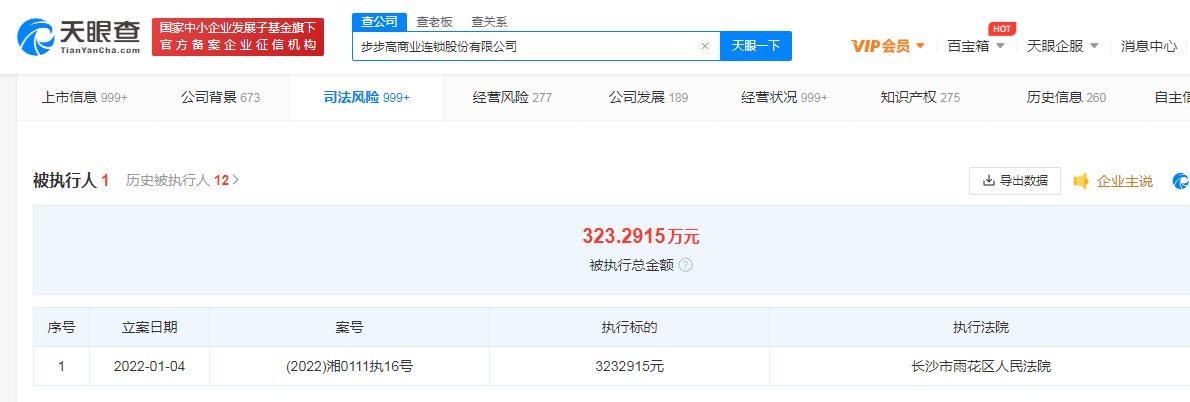This screenshot has height=402, width=1190.
Task: Click the help question mark beside 被执行总金额
Action: tap(685, 265)
